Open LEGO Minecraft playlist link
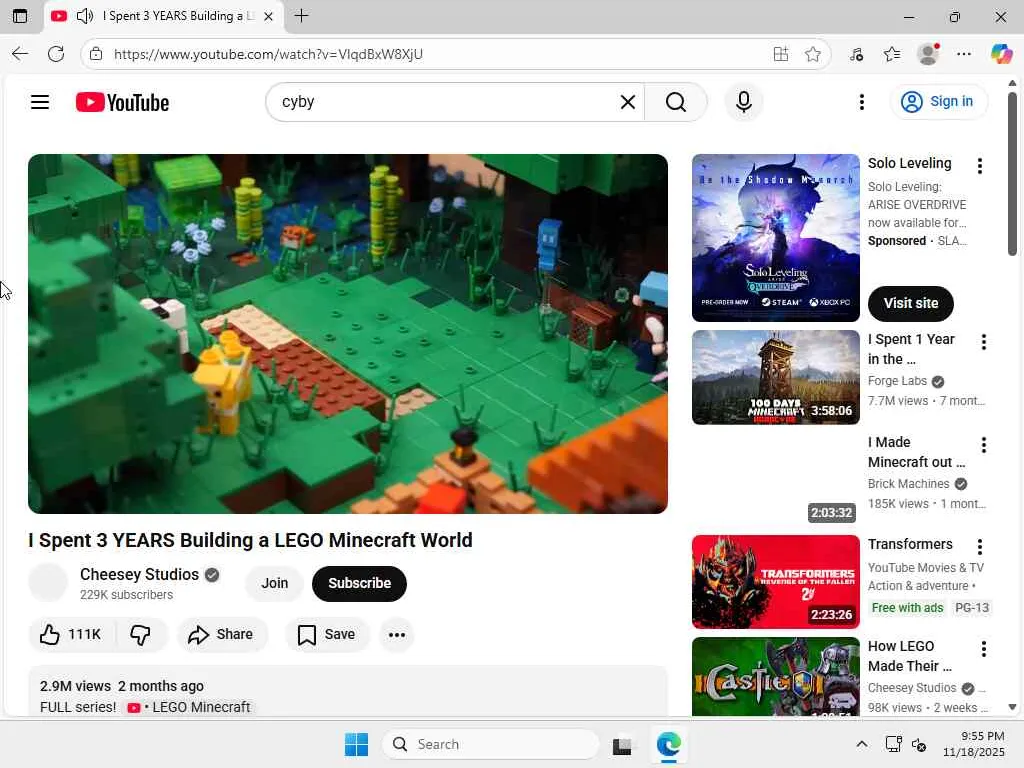The height and width of the screenshot is (768, 1024). pos(189,707)
